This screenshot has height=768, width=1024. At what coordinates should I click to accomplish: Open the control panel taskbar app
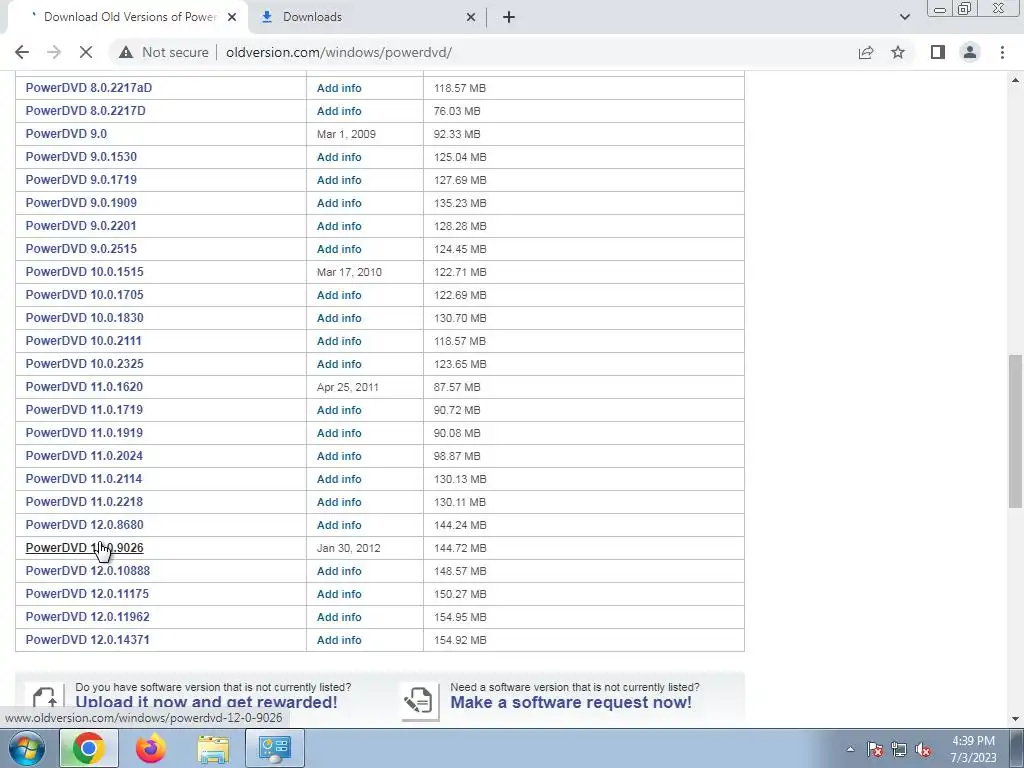(274, 748)
